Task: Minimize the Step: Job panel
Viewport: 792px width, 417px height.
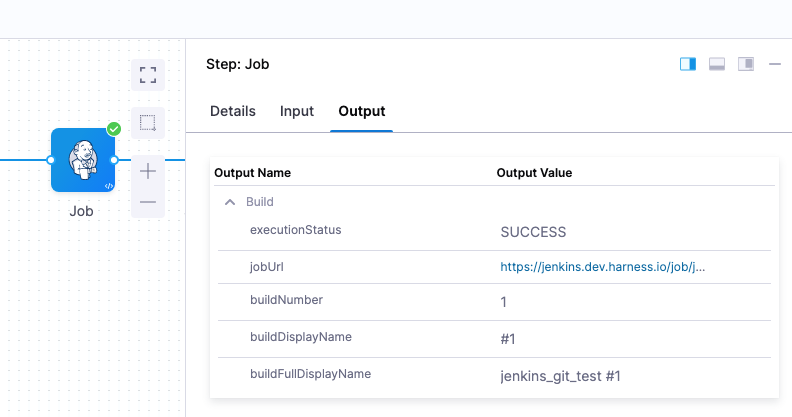Action: tap(775, 64)
